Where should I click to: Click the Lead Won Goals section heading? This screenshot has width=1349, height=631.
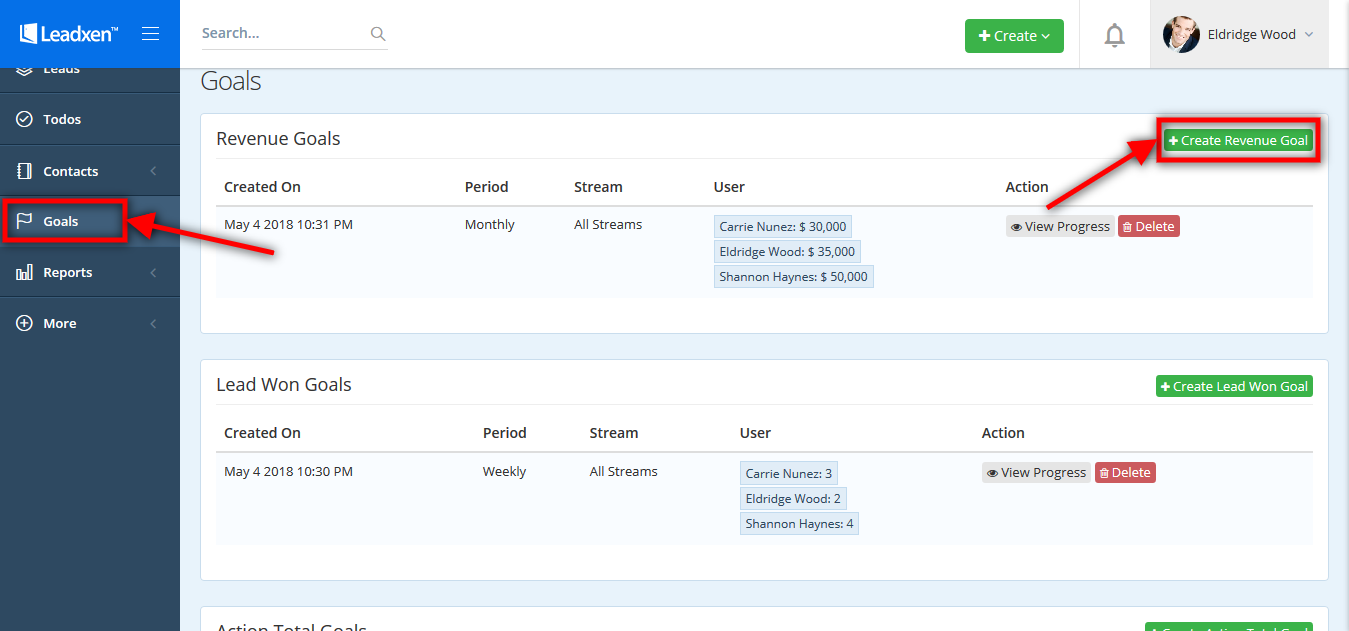tap(284, 385)
